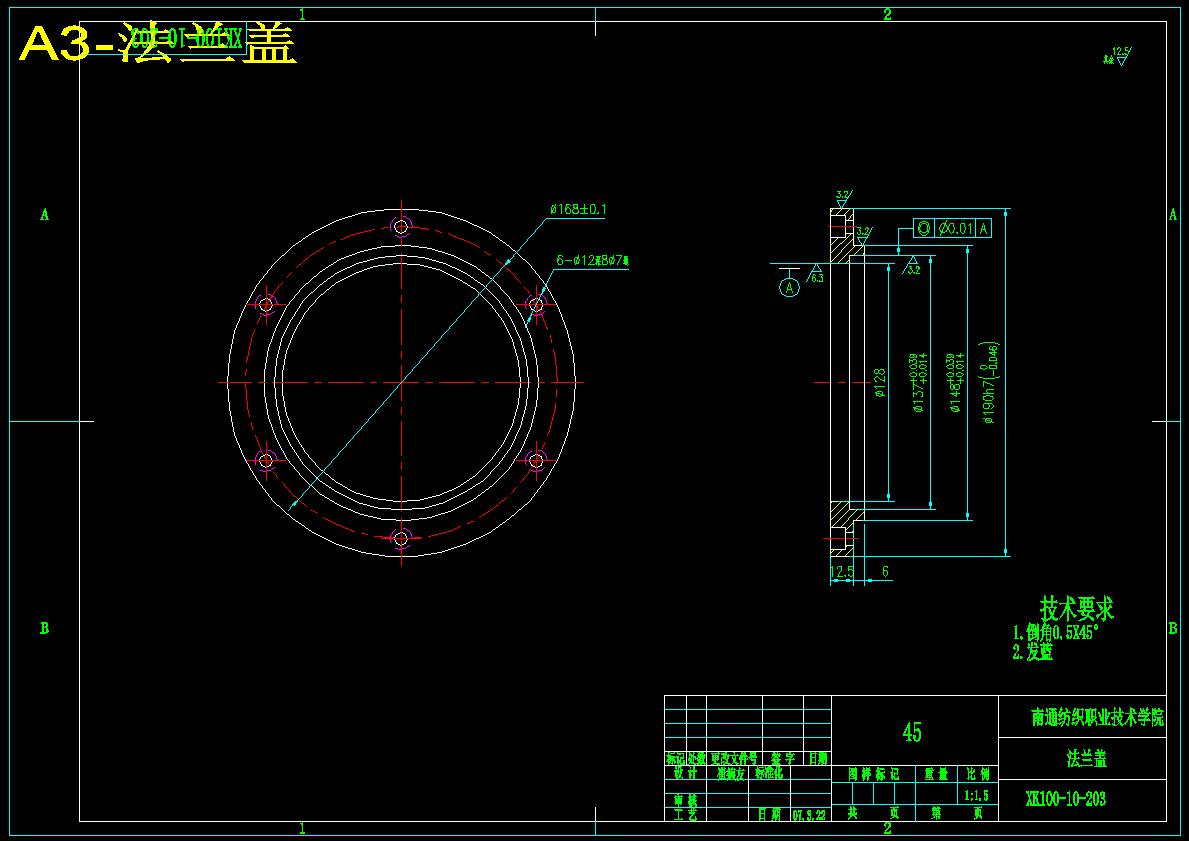
Task: Select the ø168±0.1 bolt circle dimension text
Action: click(x=578, y=209)
